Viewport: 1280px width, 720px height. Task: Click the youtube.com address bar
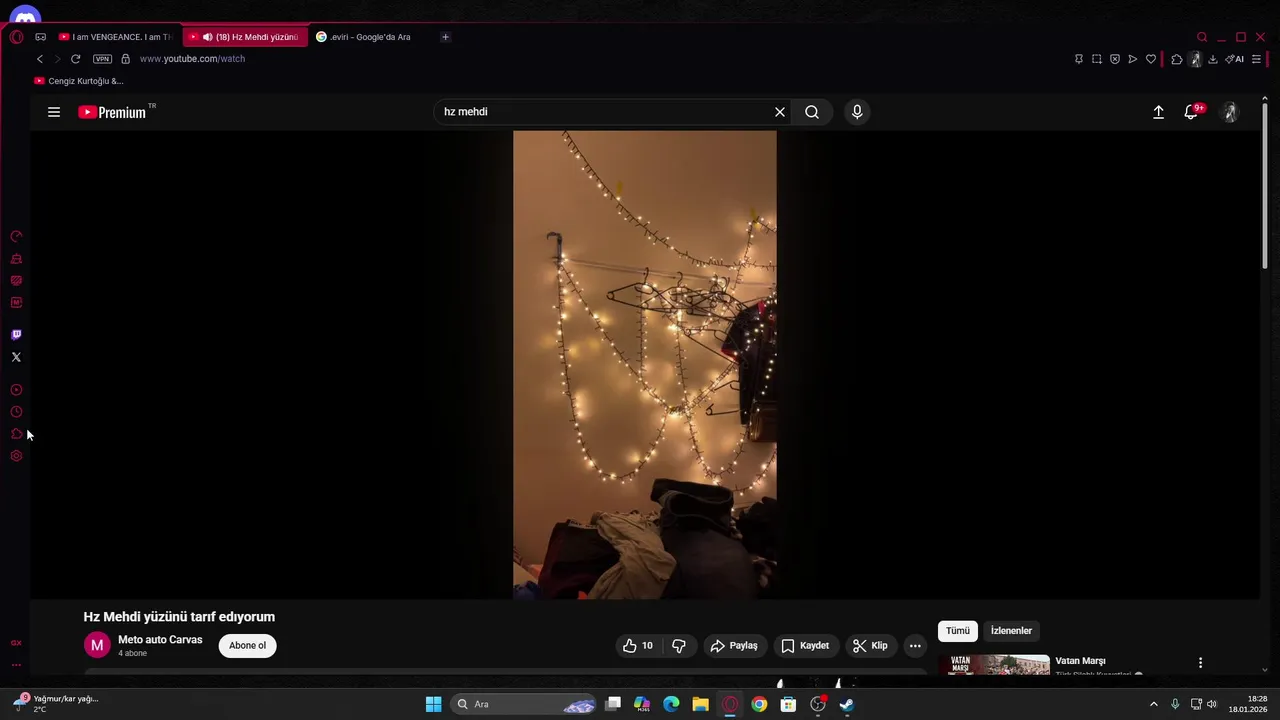coord(192,59)
